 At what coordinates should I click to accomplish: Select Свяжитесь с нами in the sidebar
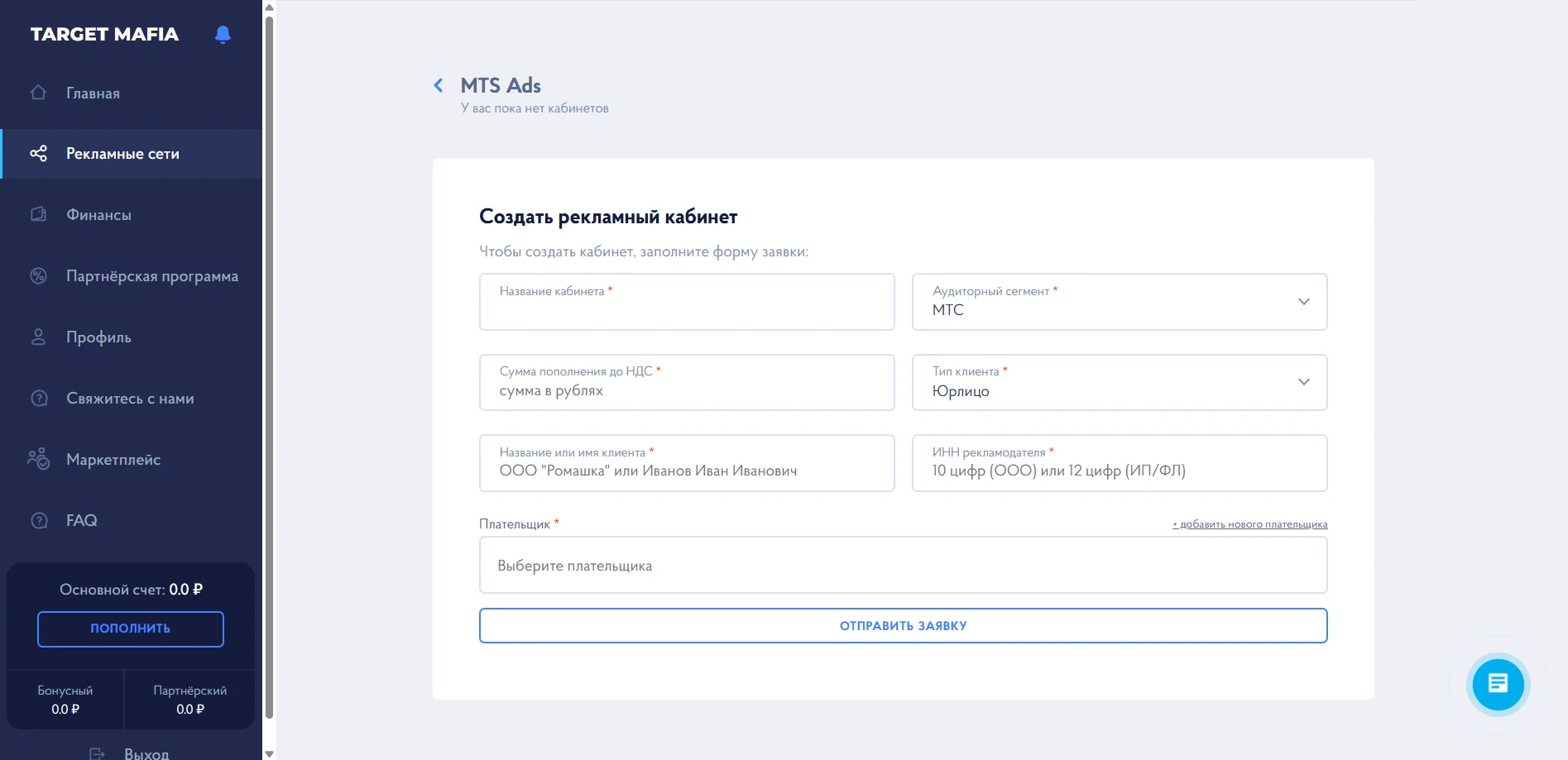pos(132,399)
